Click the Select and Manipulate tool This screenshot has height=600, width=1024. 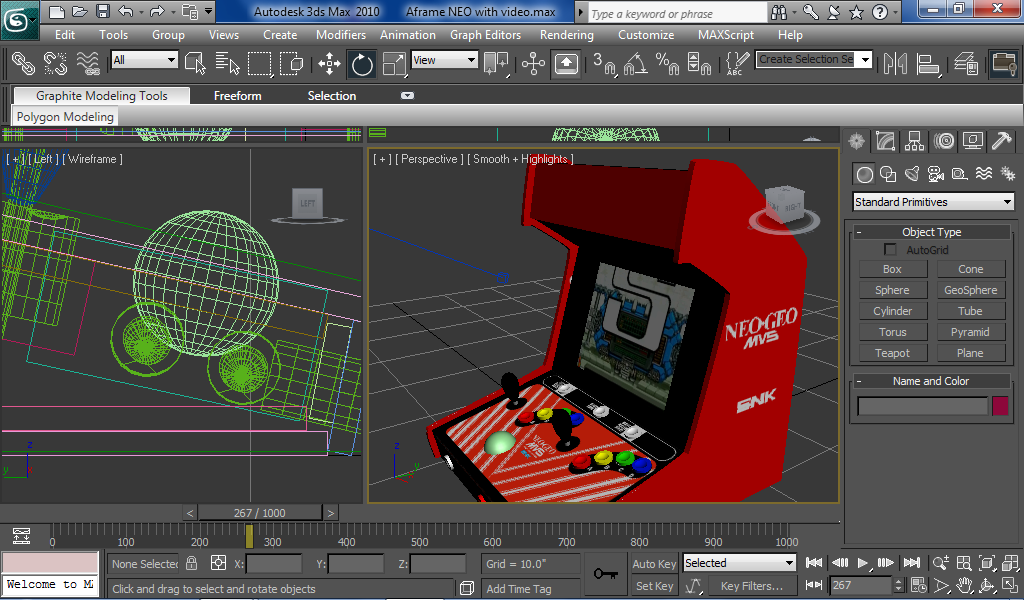(534, 63)
